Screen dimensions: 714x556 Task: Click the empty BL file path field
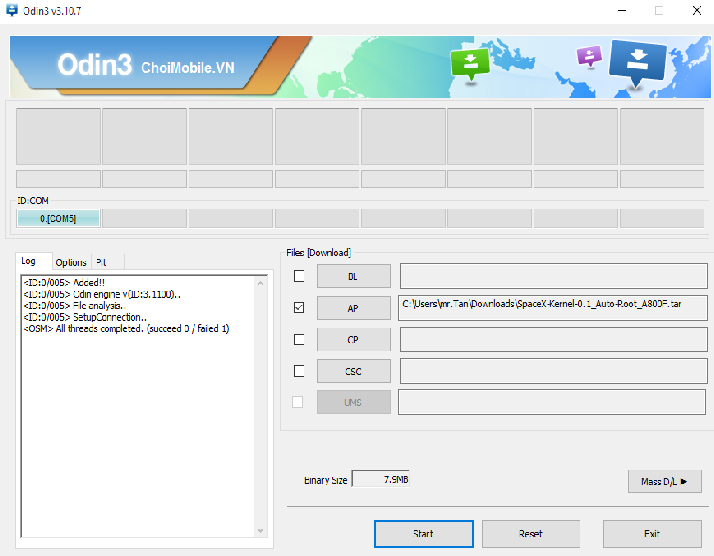click(x=553, y=276)
